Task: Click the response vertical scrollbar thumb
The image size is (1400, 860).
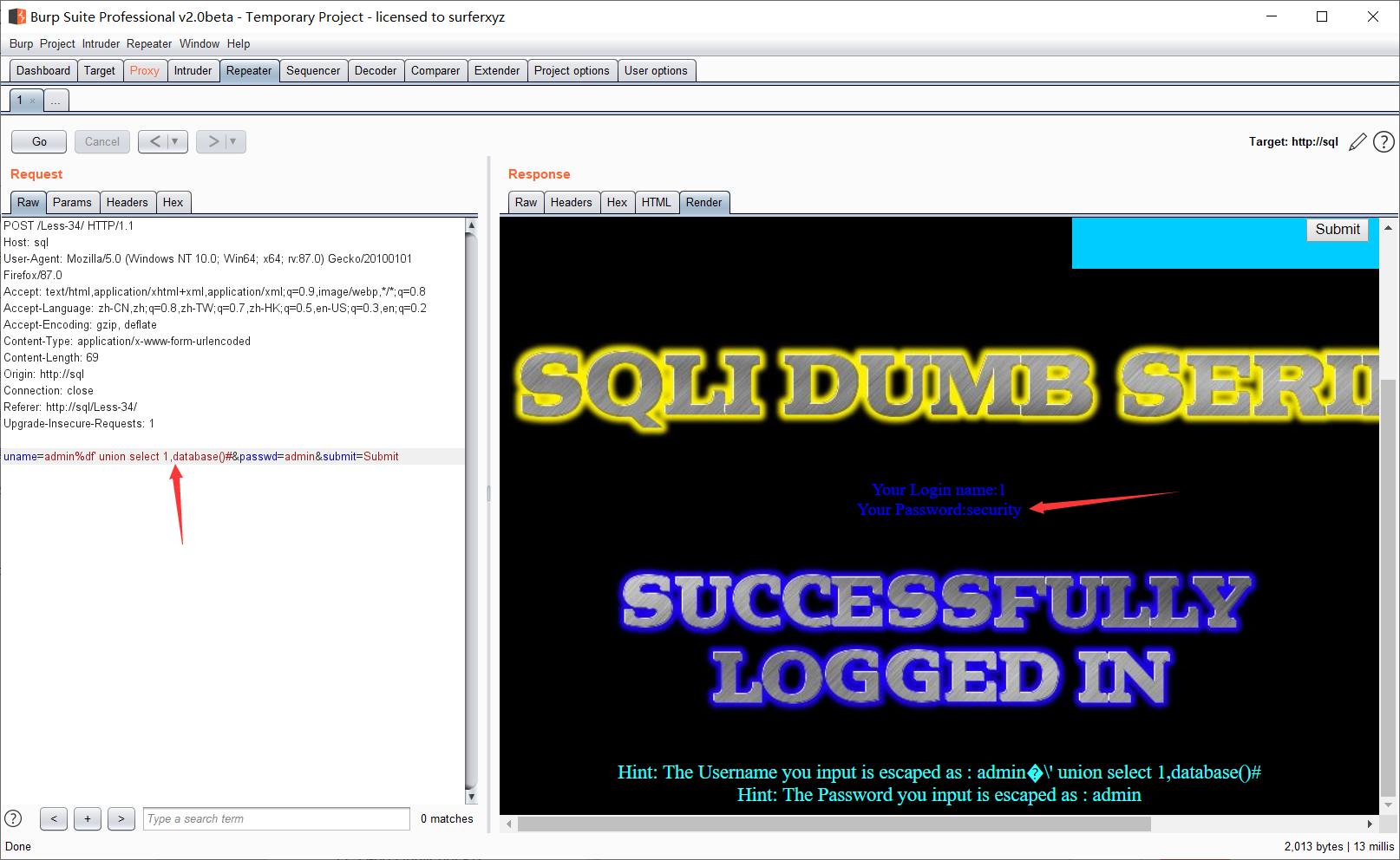Action: coord(1388,587)
